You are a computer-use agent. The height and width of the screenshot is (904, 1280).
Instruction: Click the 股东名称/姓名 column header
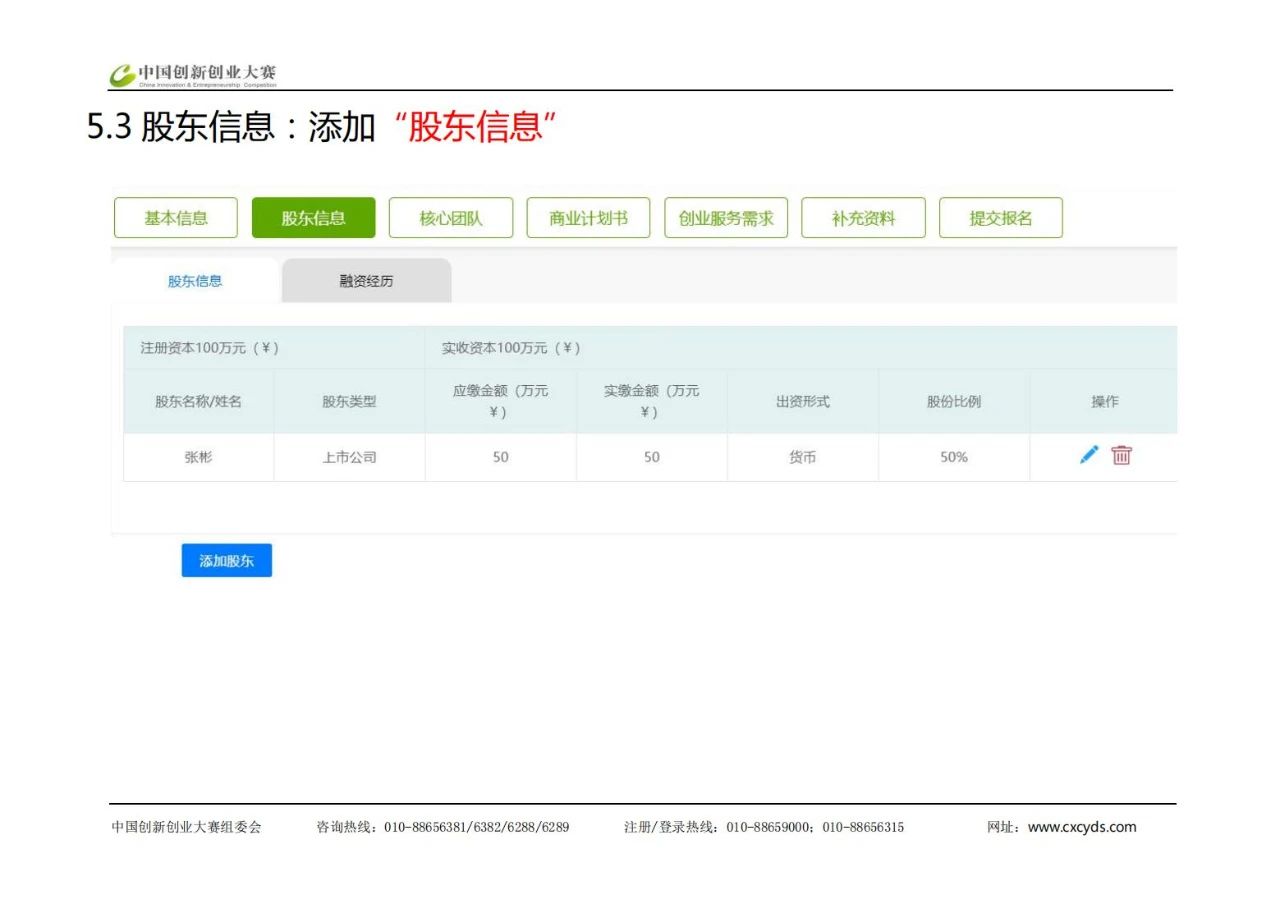point(198,402)
